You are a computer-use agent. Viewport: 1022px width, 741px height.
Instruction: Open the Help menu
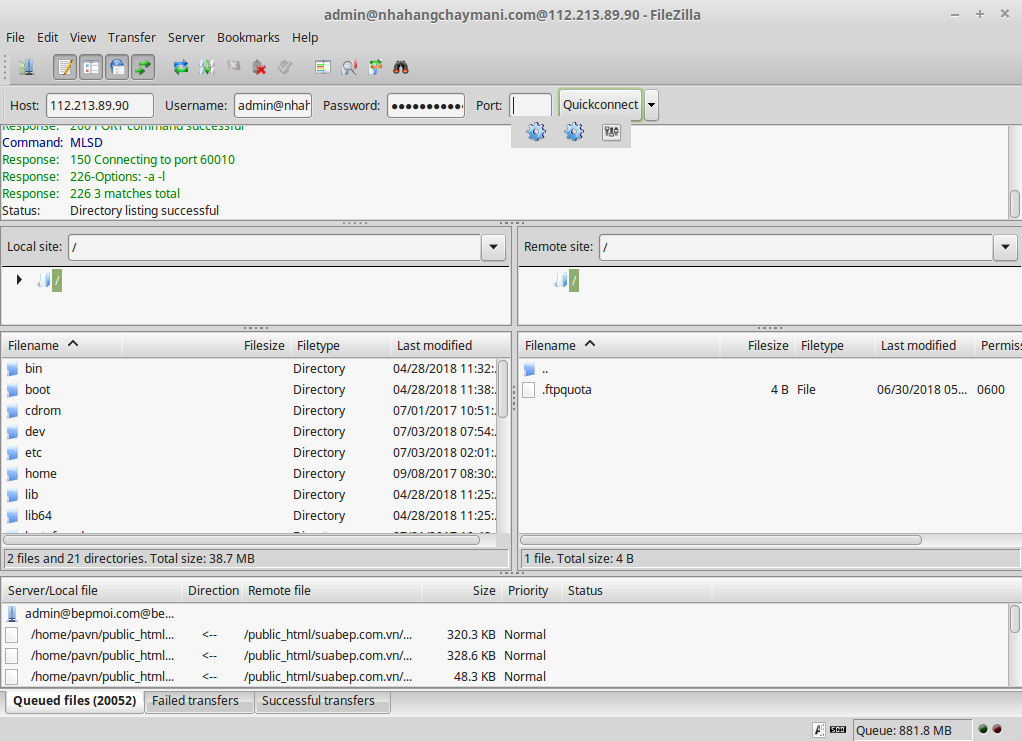click(305, 38)
